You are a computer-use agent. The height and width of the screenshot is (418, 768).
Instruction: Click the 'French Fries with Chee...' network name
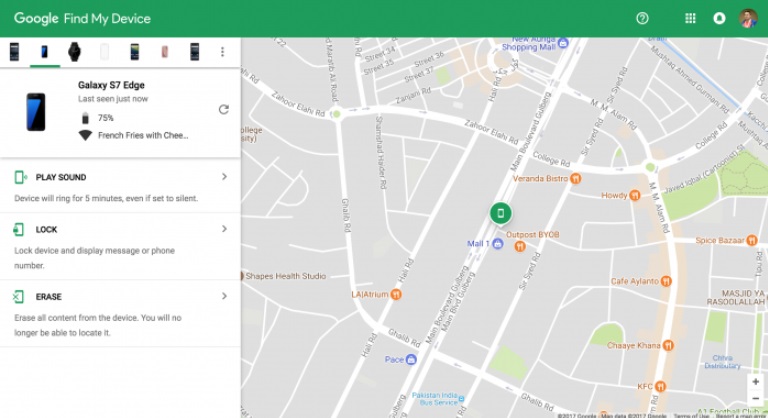pos(143,136)
